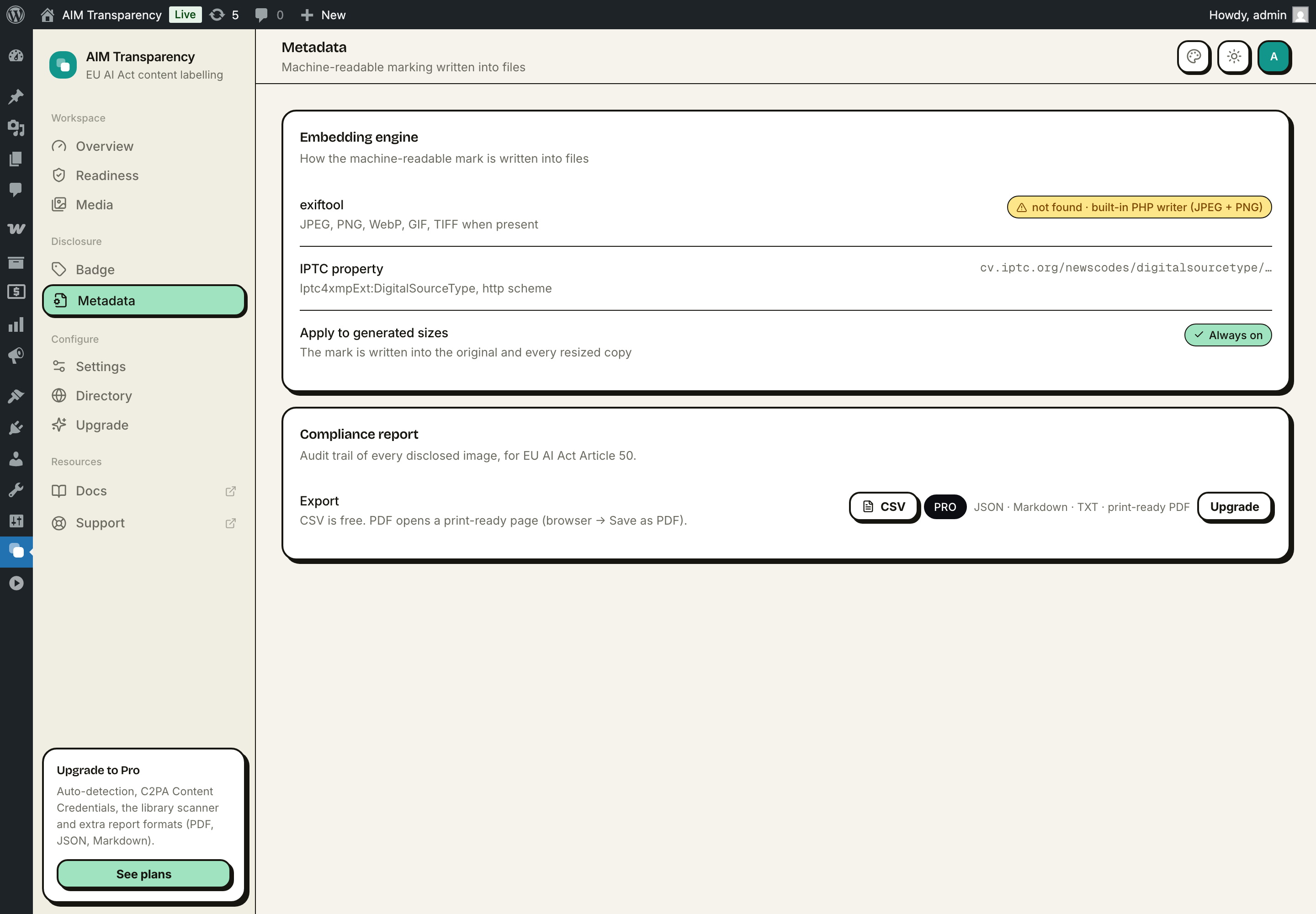Go to the Readiness page
The width and height of the screenshot is (1316, 914).
[x=144, y=175]
